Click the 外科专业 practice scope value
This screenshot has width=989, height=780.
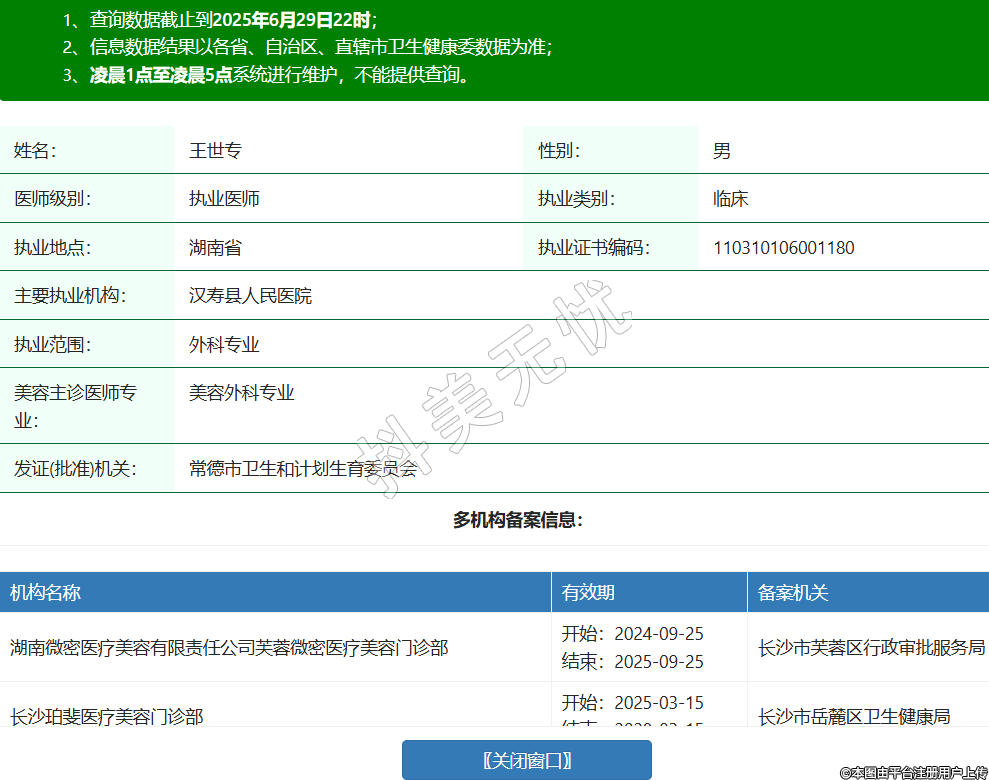point(224,345)
